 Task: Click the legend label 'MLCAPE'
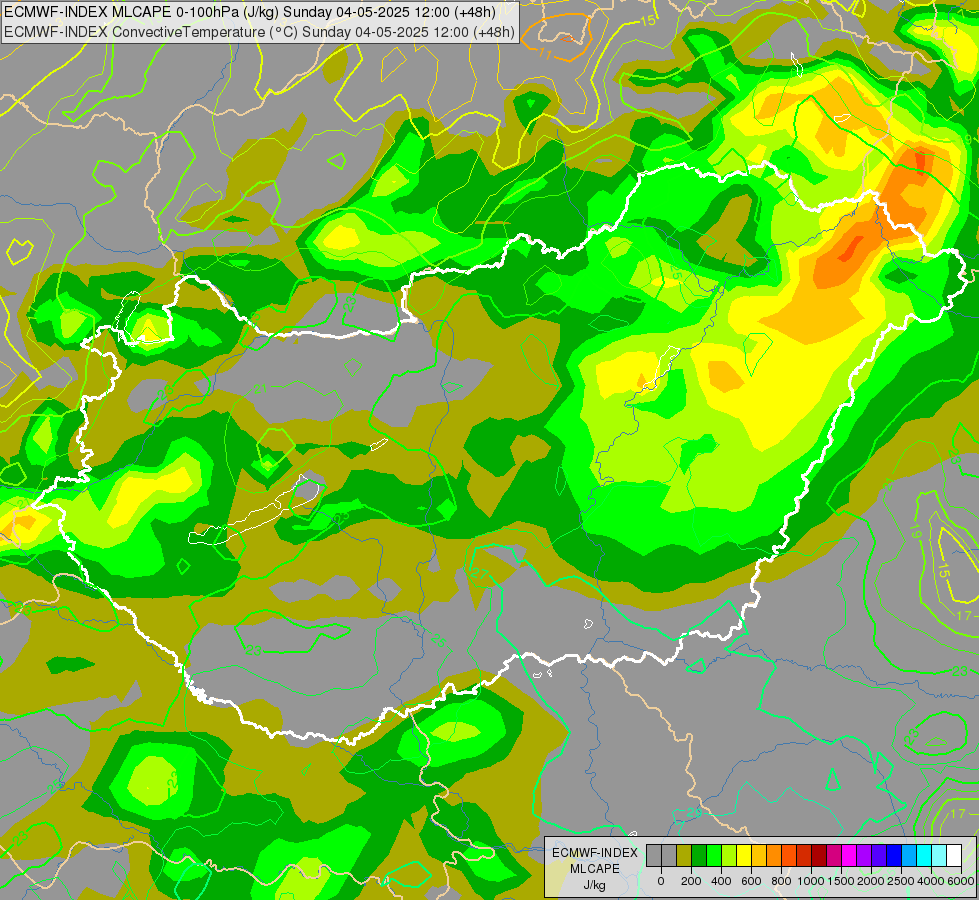tap(595, 869)
